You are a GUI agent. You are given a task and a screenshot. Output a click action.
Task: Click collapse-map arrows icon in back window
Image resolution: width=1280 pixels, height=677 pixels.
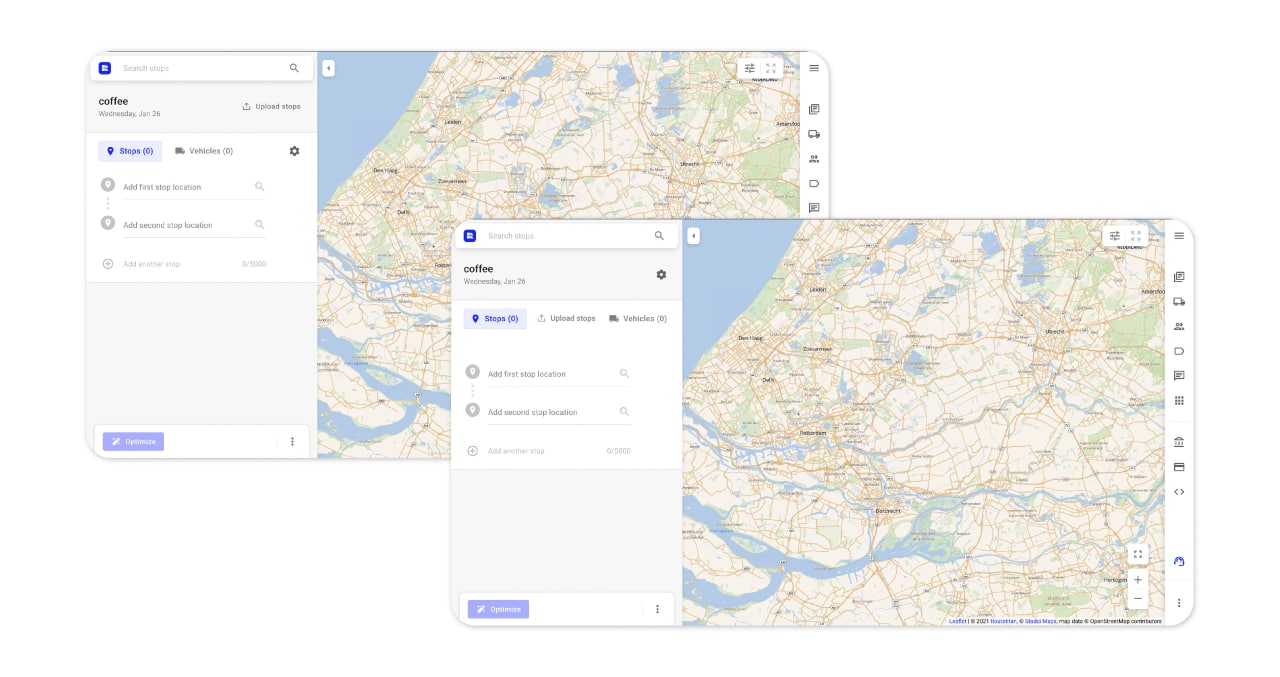pos(771,68)
